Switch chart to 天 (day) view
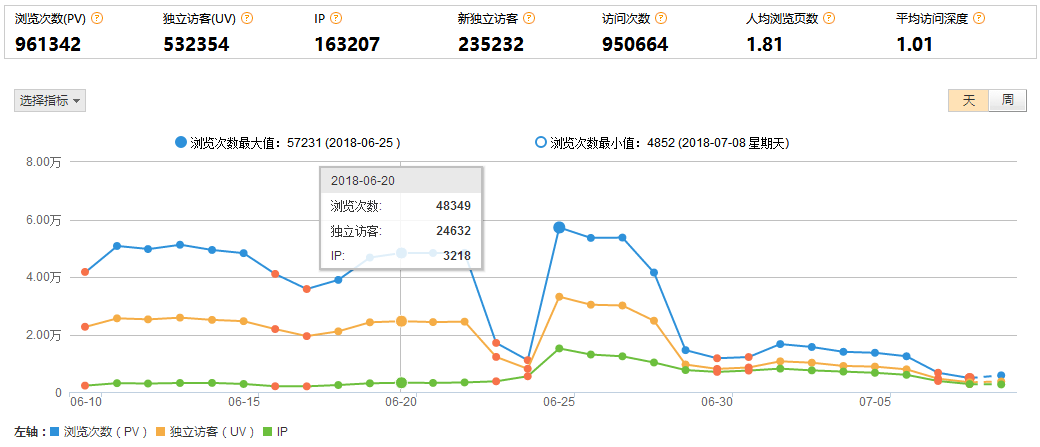This screenshot has height=447, width=1040. click(968, 100)
